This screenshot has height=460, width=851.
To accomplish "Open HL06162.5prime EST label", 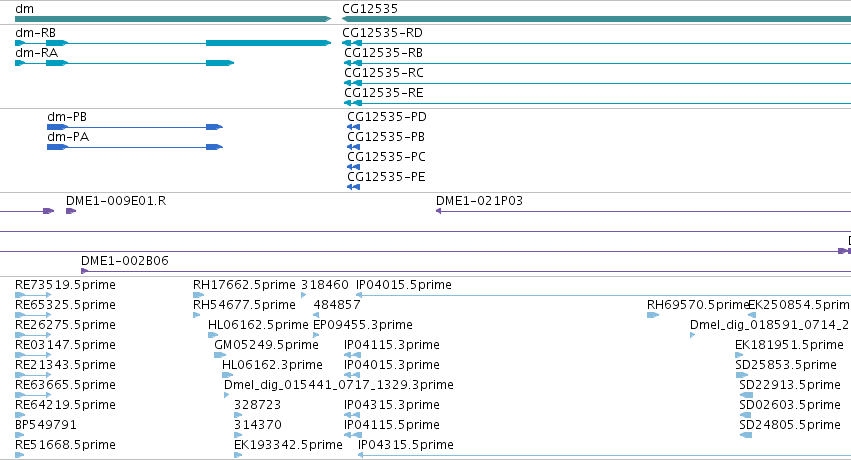I will (258, 325).
